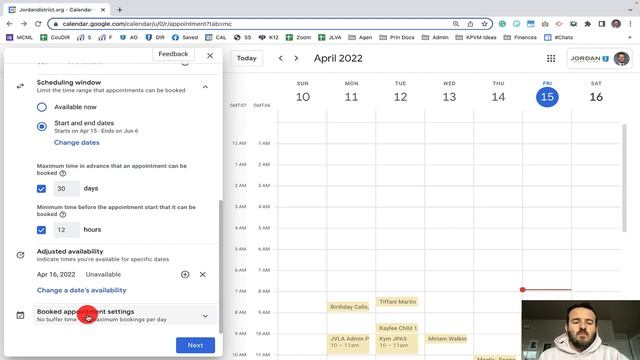Go to previous week in calendar
This screenshot has height=360, width=640.
(x=280, y=58)
